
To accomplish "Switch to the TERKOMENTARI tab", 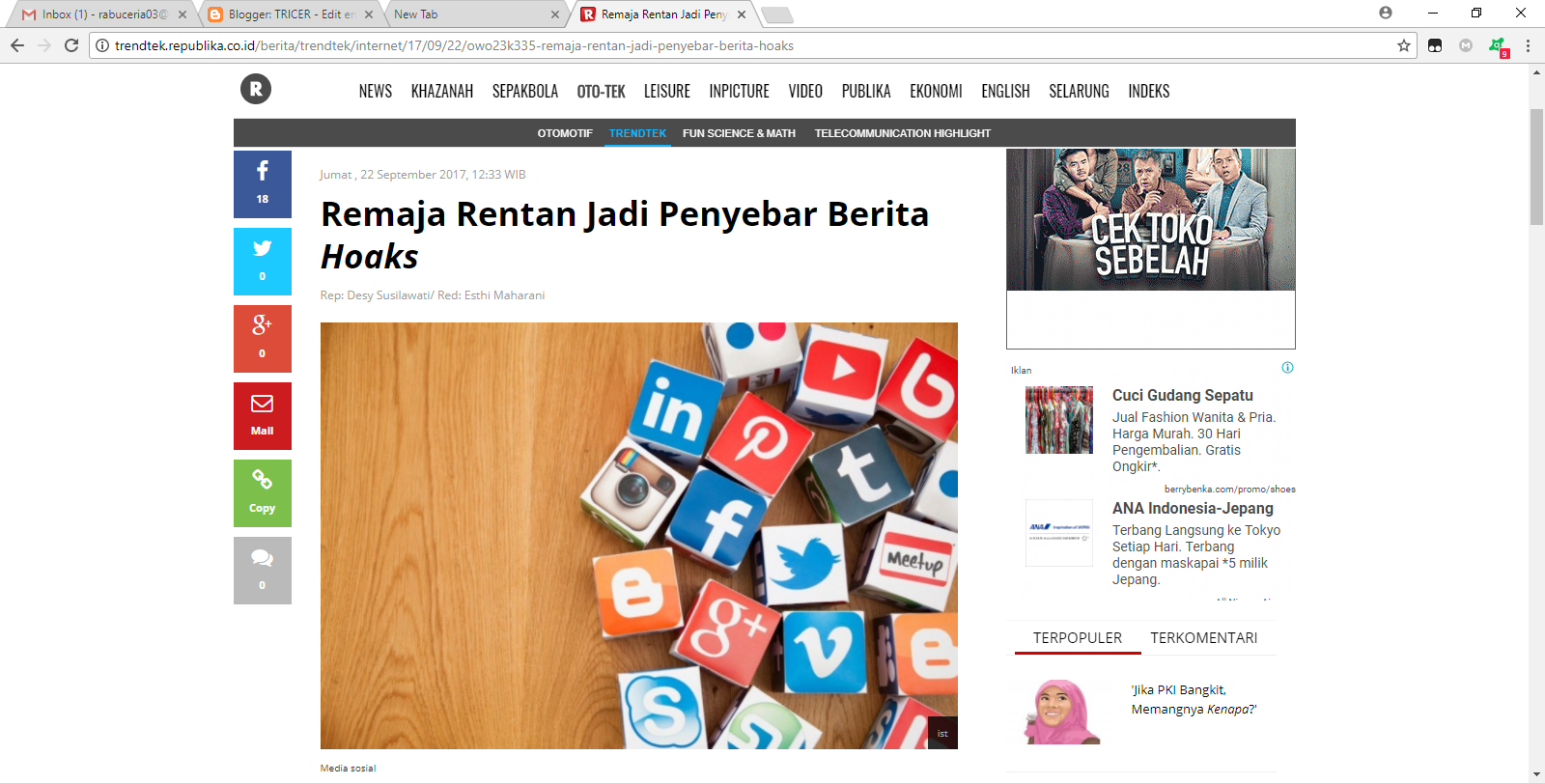I will point(1204,638).
